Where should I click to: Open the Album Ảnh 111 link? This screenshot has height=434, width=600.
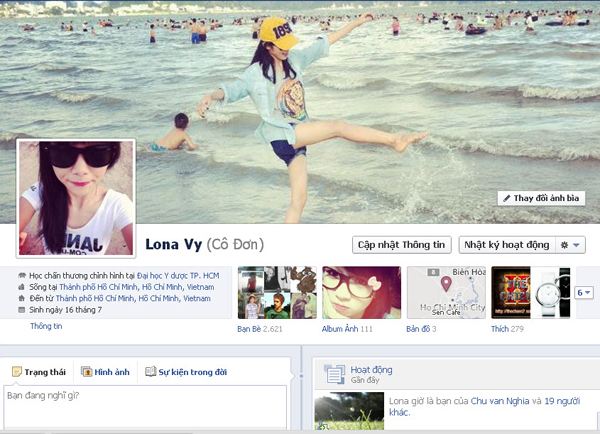click(347, 329)
